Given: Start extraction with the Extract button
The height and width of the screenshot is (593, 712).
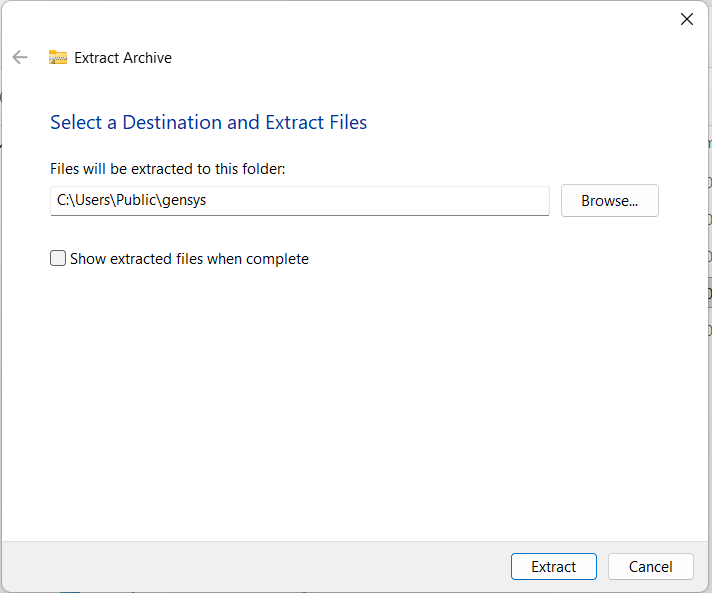Looking at the screenshot, I should point(554,567).
